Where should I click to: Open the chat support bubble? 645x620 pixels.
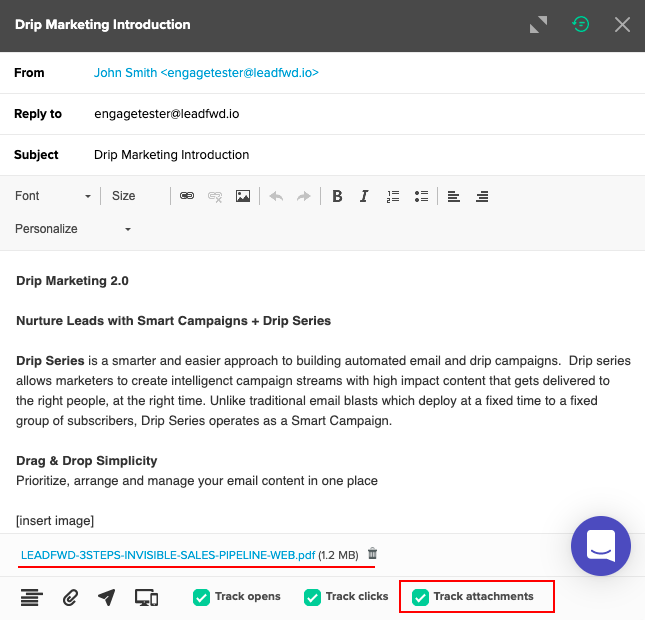[601, 546]
